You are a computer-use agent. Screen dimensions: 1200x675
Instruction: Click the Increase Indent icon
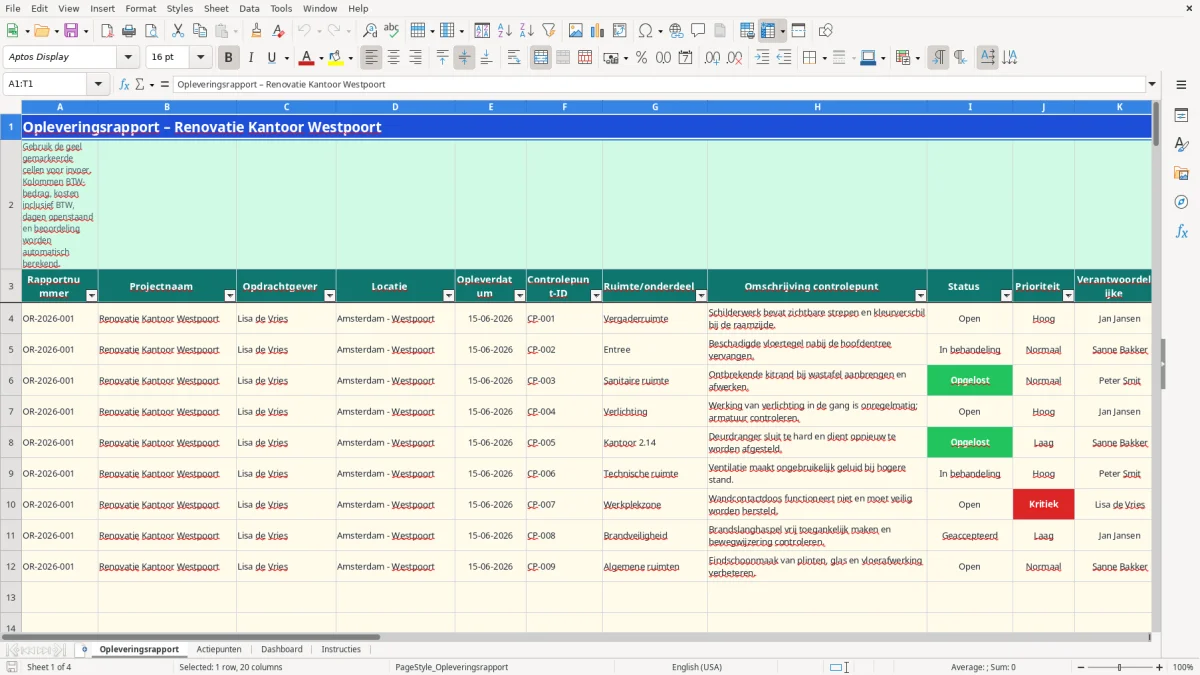click(x=762, y=58)
